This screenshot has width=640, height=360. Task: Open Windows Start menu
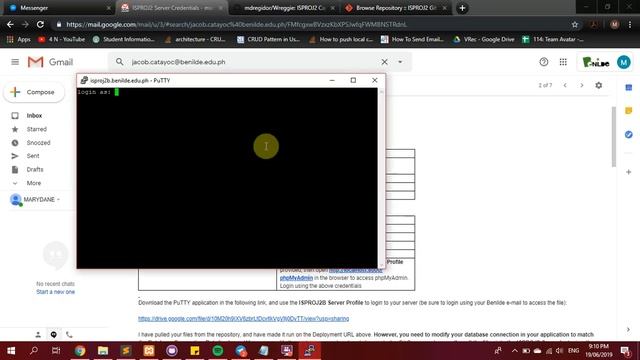[11, 351]
